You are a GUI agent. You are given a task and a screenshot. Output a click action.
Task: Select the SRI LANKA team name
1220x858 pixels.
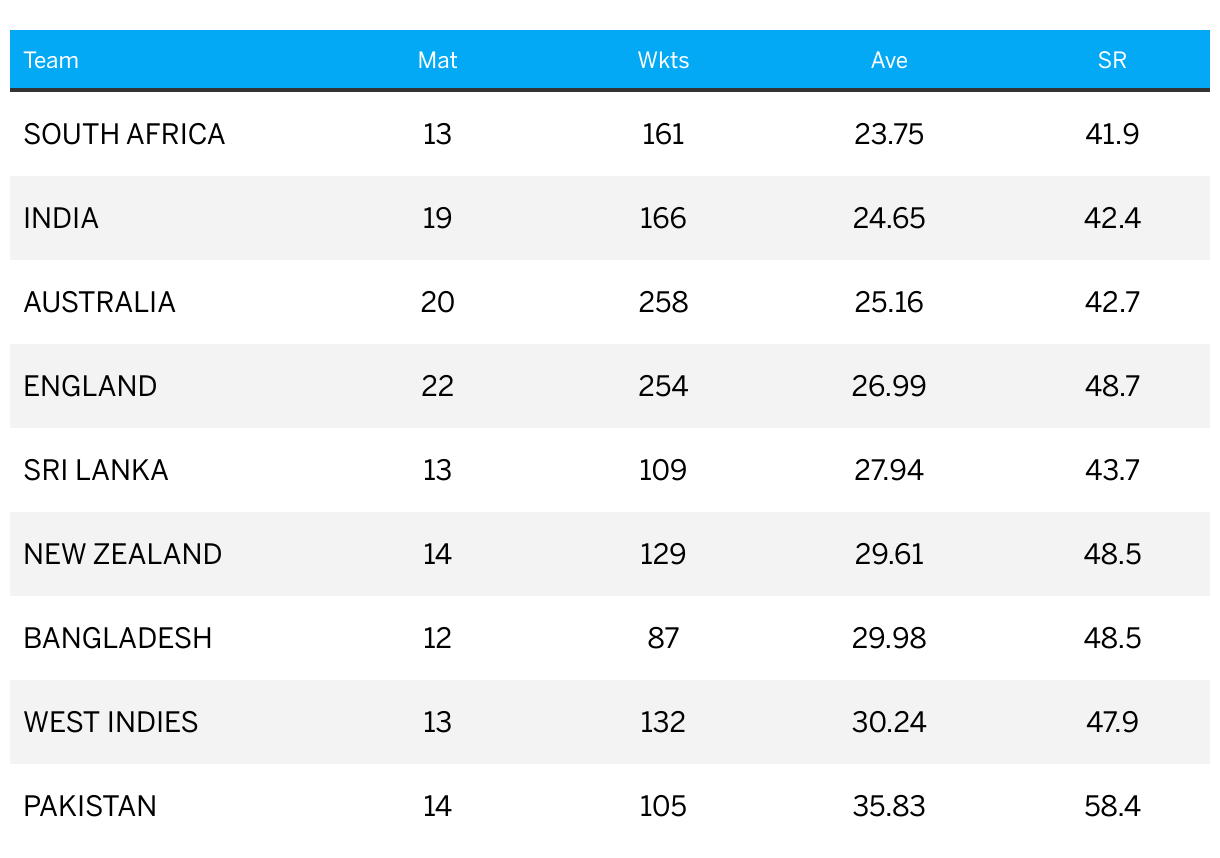pos(96,470)
